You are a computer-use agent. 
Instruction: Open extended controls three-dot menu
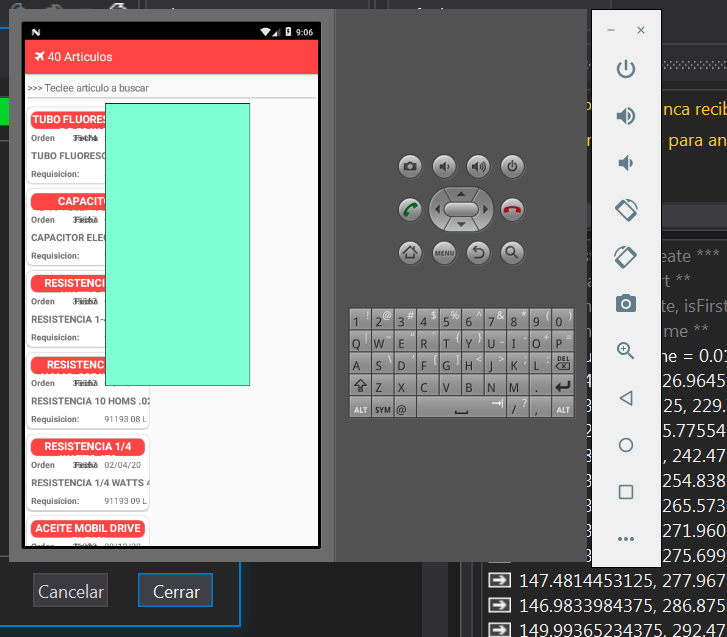tap(625, 539)
